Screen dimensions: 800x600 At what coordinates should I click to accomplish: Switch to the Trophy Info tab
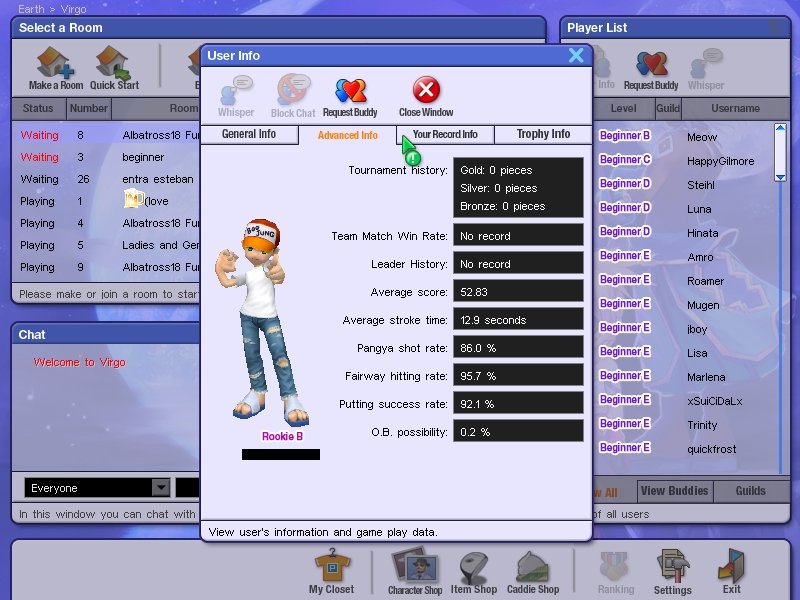point(543,134)
